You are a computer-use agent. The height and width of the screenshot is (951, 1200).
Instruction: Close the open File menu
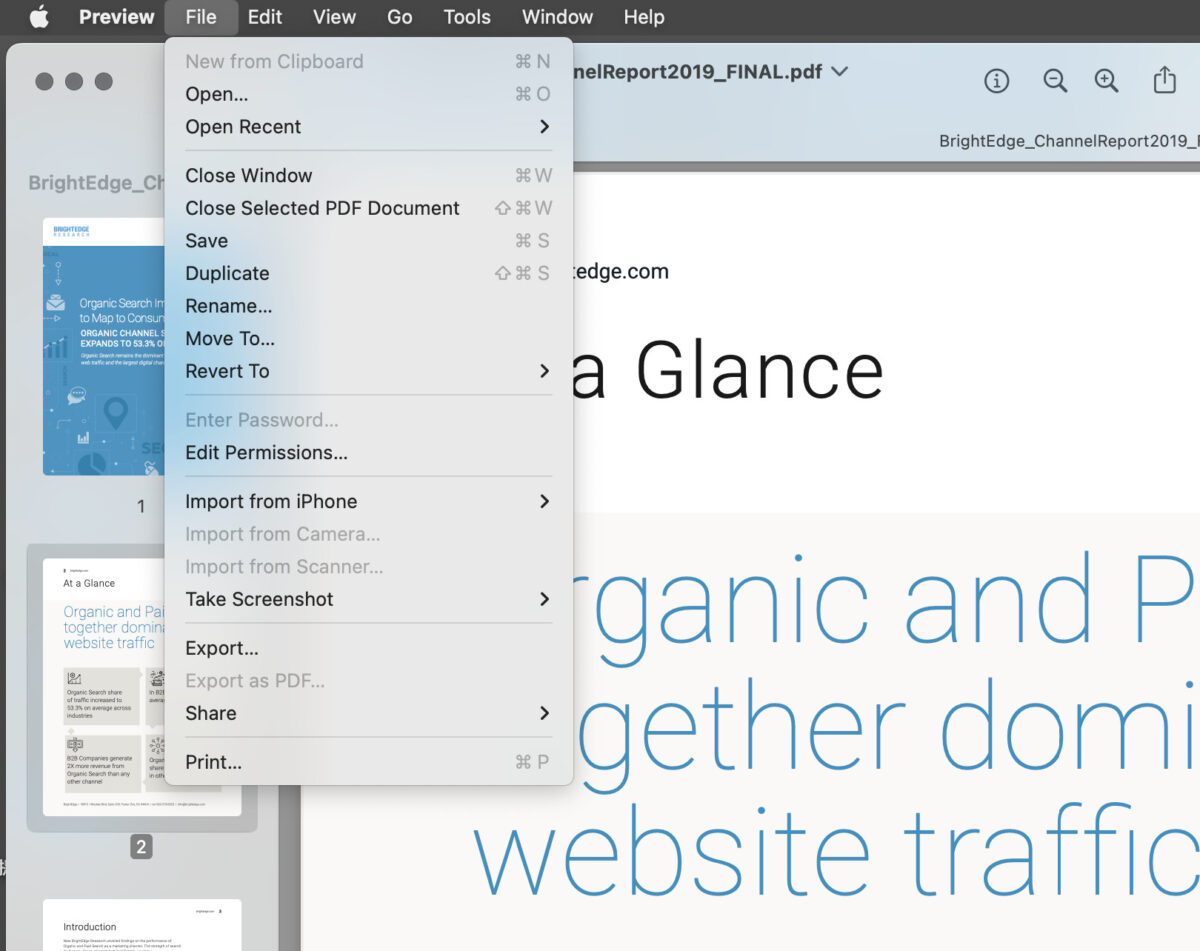[201, 17]
